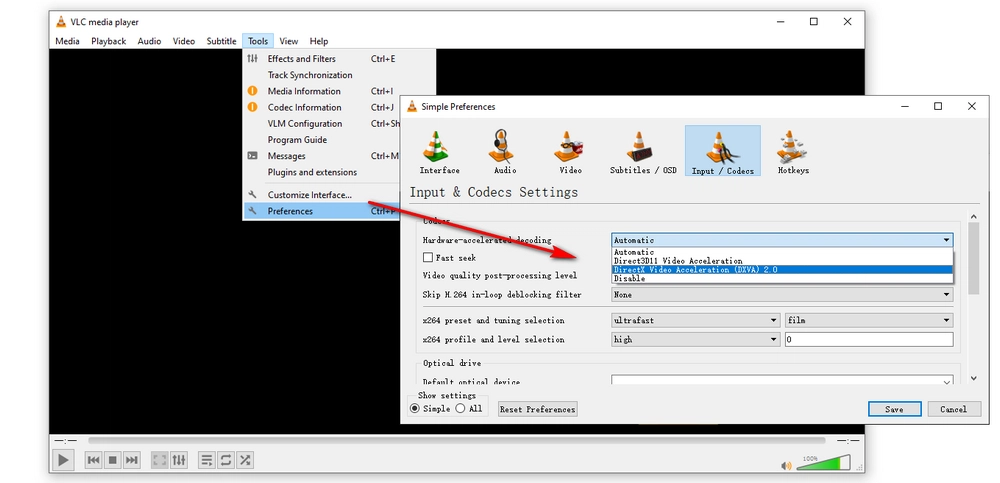The height and width of the screenshot is (483, 1000).
Task: Open x264 profile high dropdown
Action: tap(695, 339)
